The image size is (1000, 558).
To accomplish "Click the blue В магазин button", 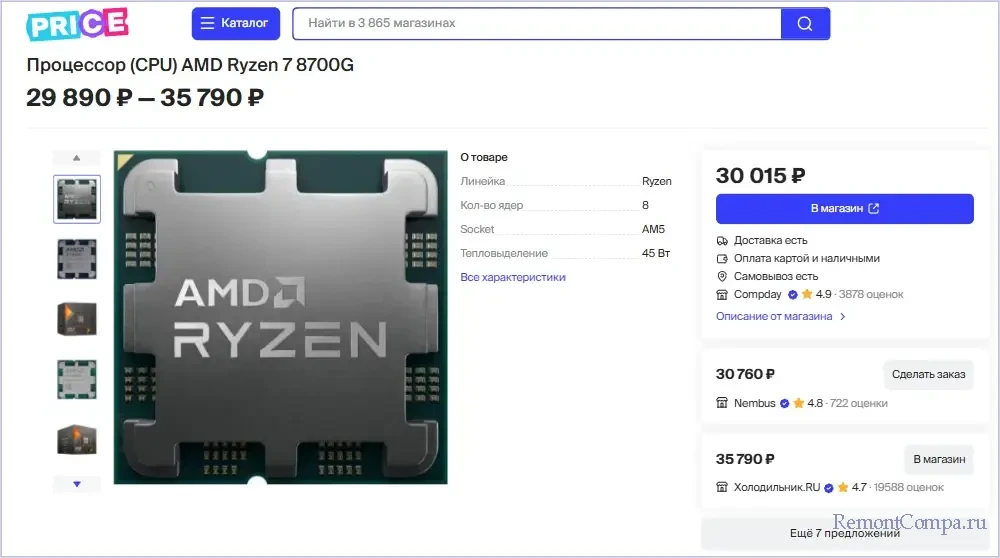I will [844, 209].
